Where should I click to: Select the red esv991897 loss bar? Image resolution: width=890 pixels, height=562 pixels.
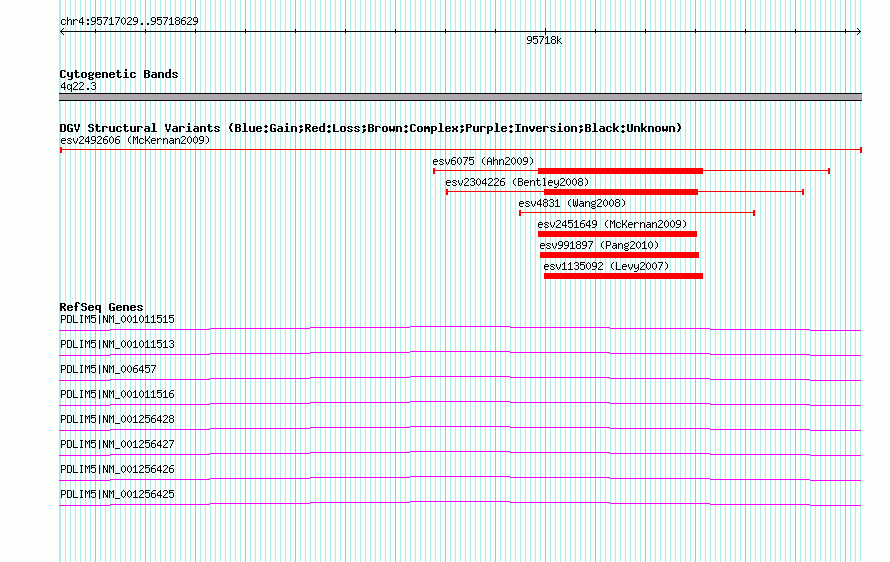(x=619, y=255)
